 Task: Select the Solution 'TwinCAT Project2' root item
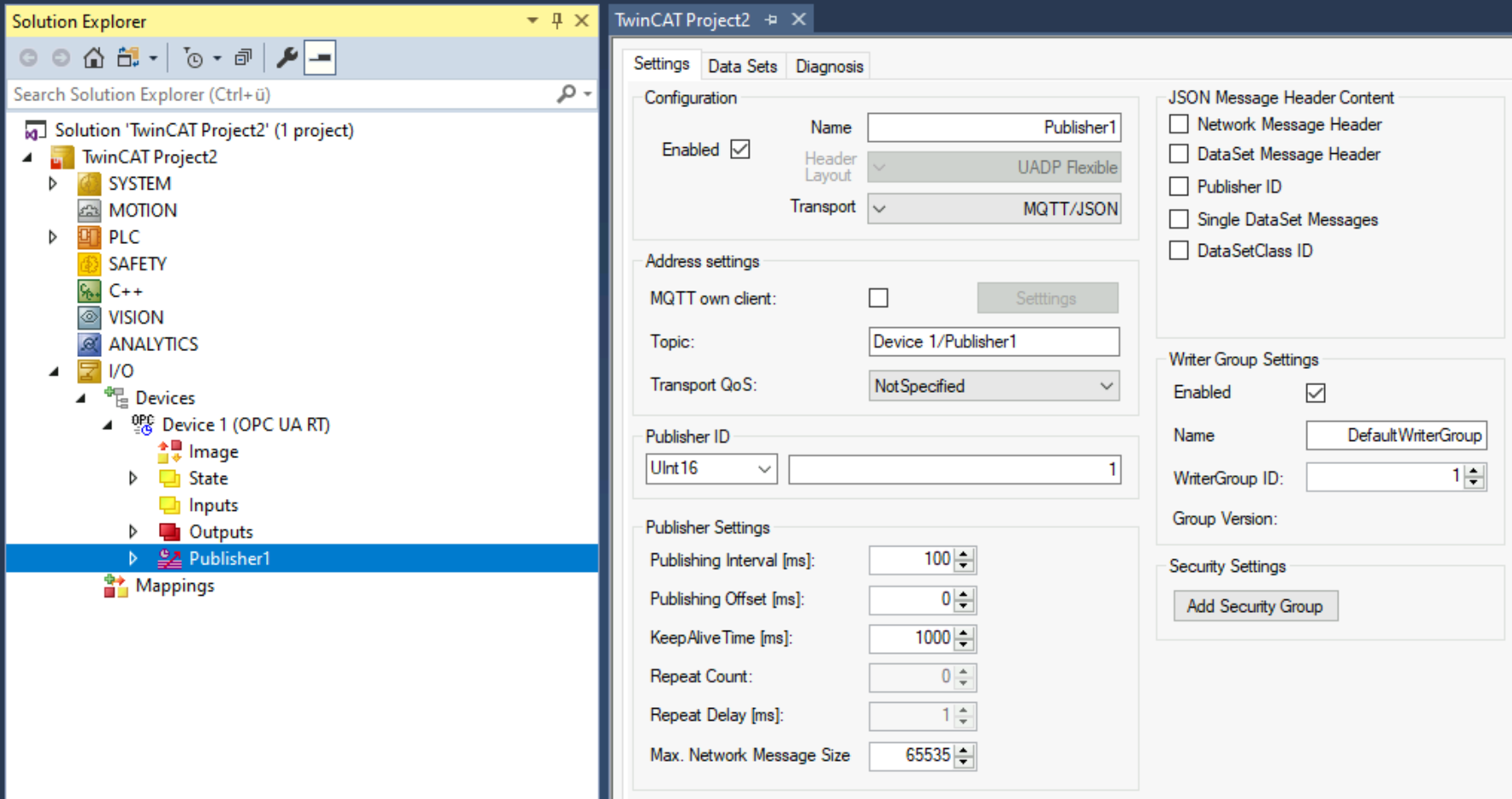tap(204, 130)
